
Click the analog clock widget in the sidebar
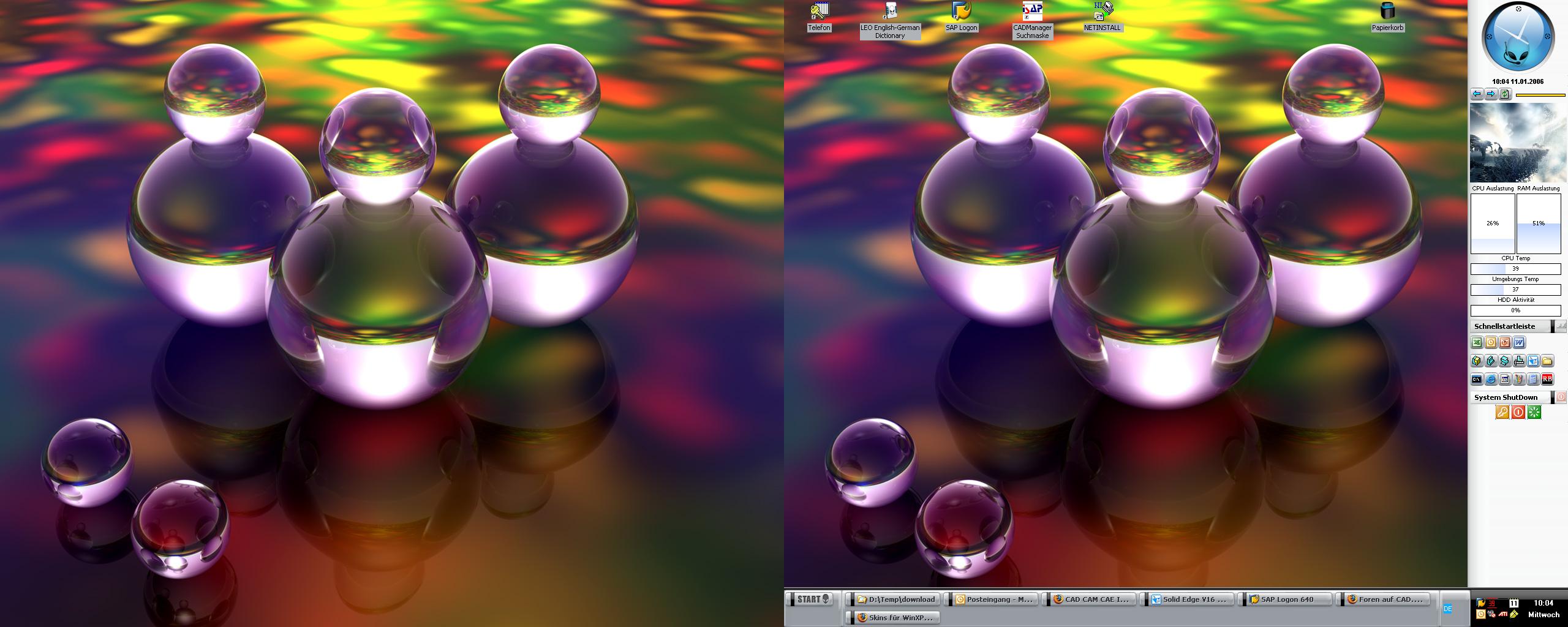pyautogui.click(x=1518, y=38)
